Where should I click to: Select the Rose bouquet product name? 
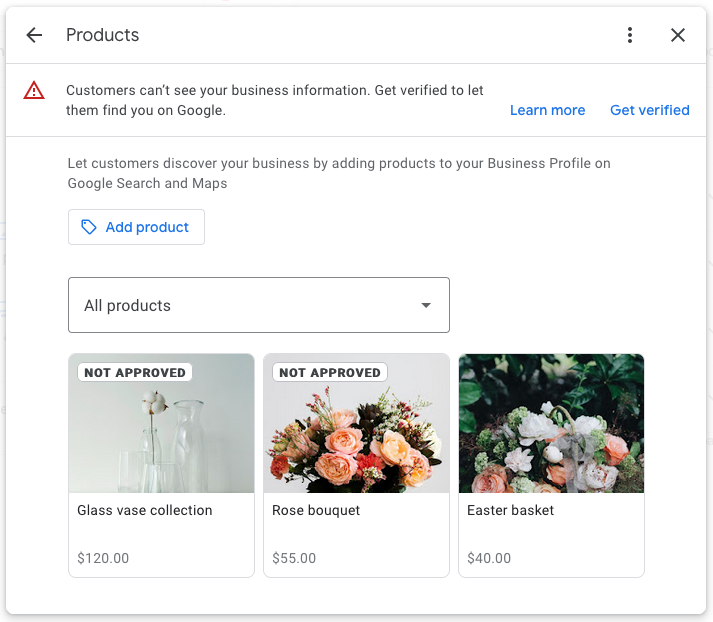pyautogui.click(x=316, y=510)
